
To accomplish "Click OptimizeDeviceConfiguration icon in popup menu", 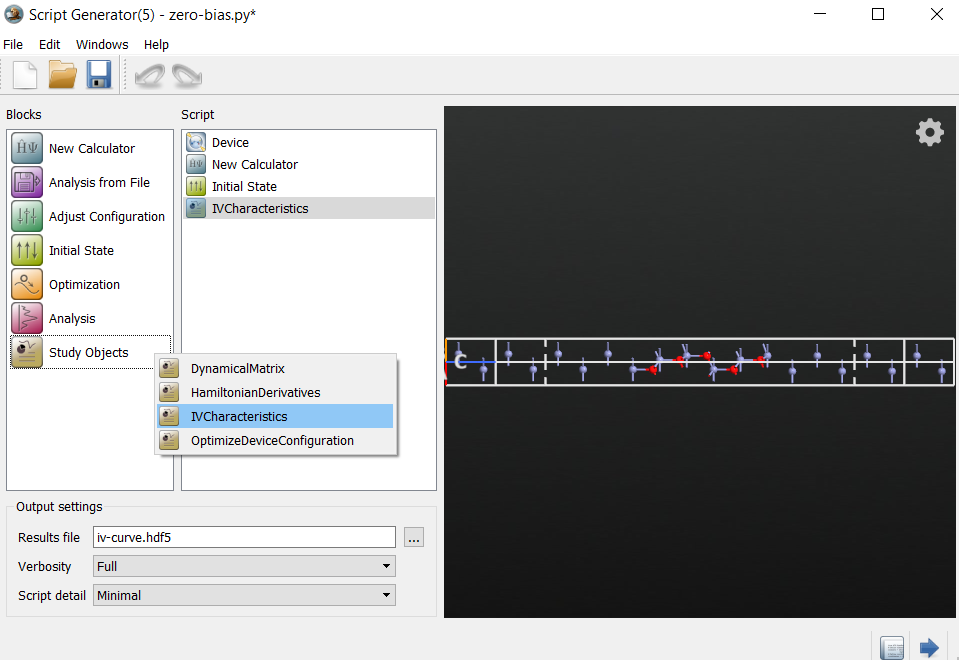I will coord(169,440).
